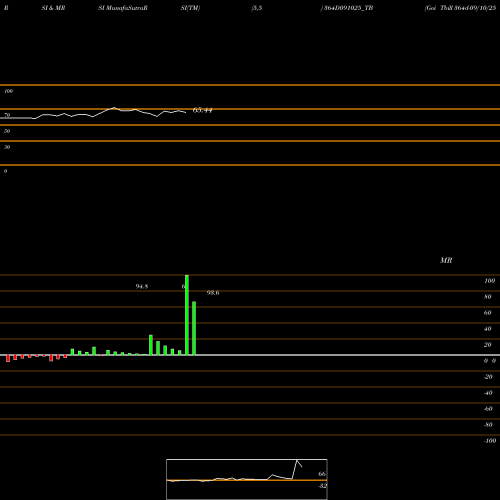Click the MR axis label -100
Screen dimensions: 500x500
pyautogui.click(x=490, y=441)
